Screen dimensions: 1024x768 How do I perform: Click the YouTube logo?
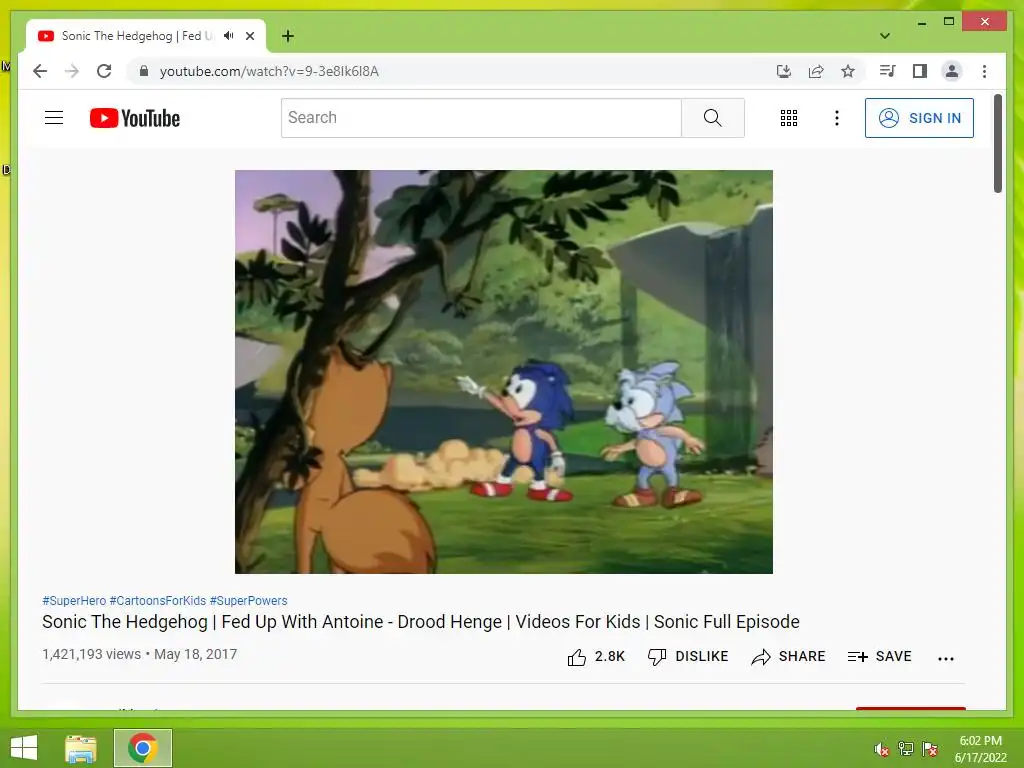(x=135, y=118)
